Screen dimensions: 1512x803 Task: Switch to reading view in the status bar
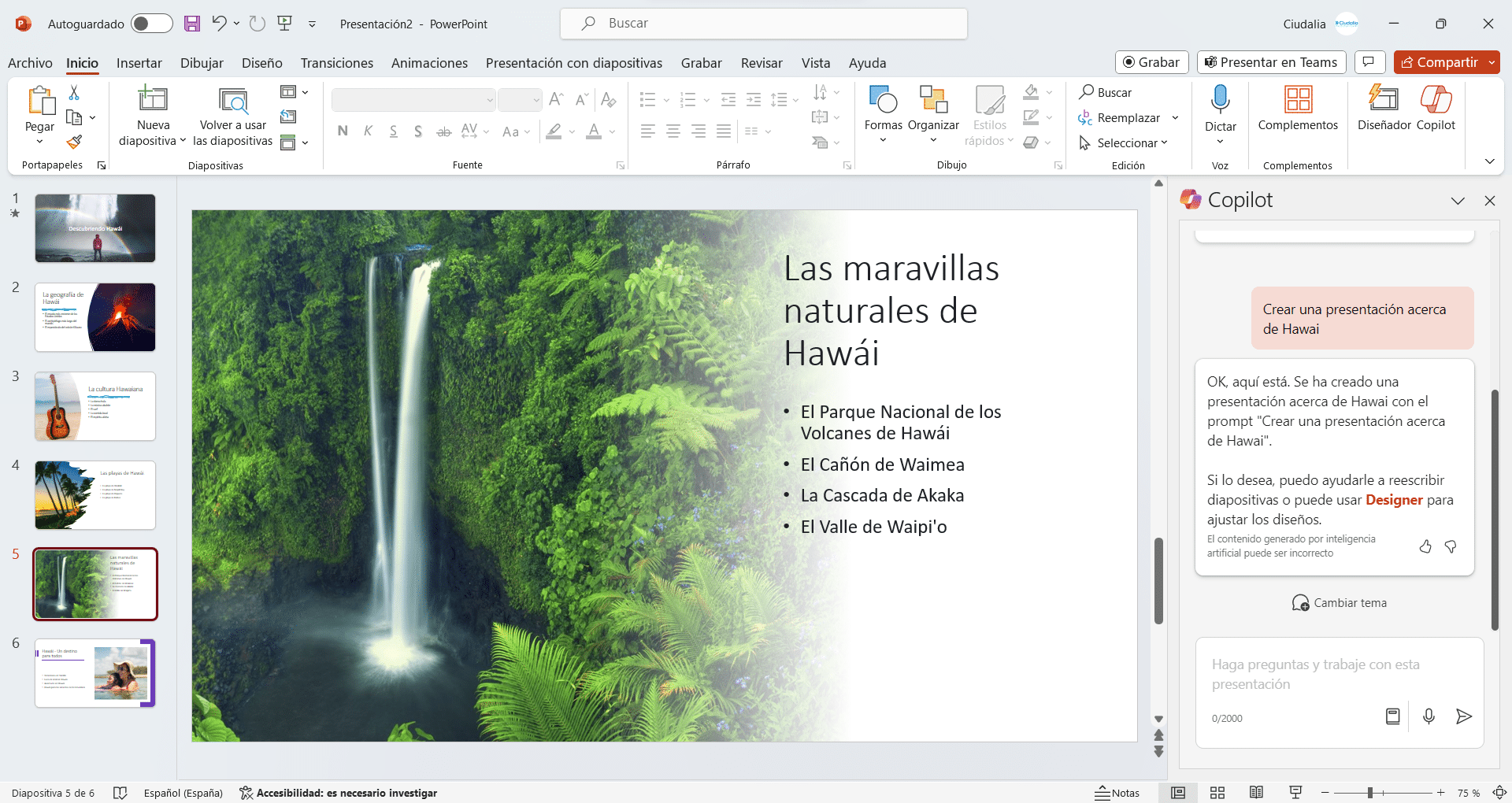1256,793
